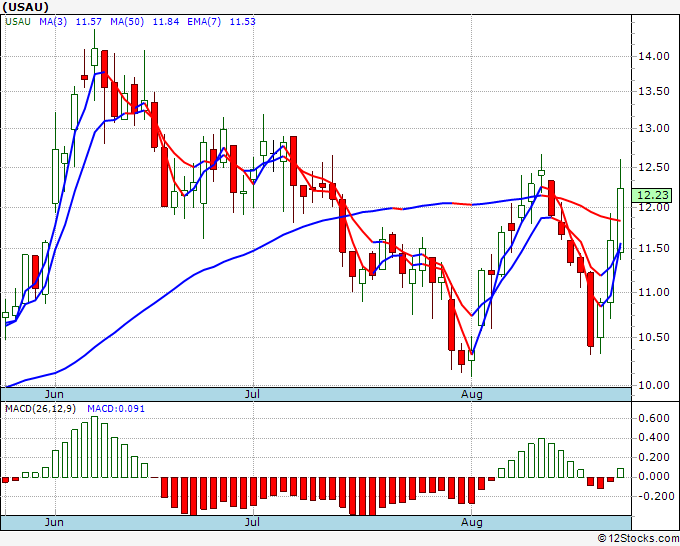Screen dimensions: 680x546
Task: Click the MA(3) value 11.57
Action: (x=88, y=21)
